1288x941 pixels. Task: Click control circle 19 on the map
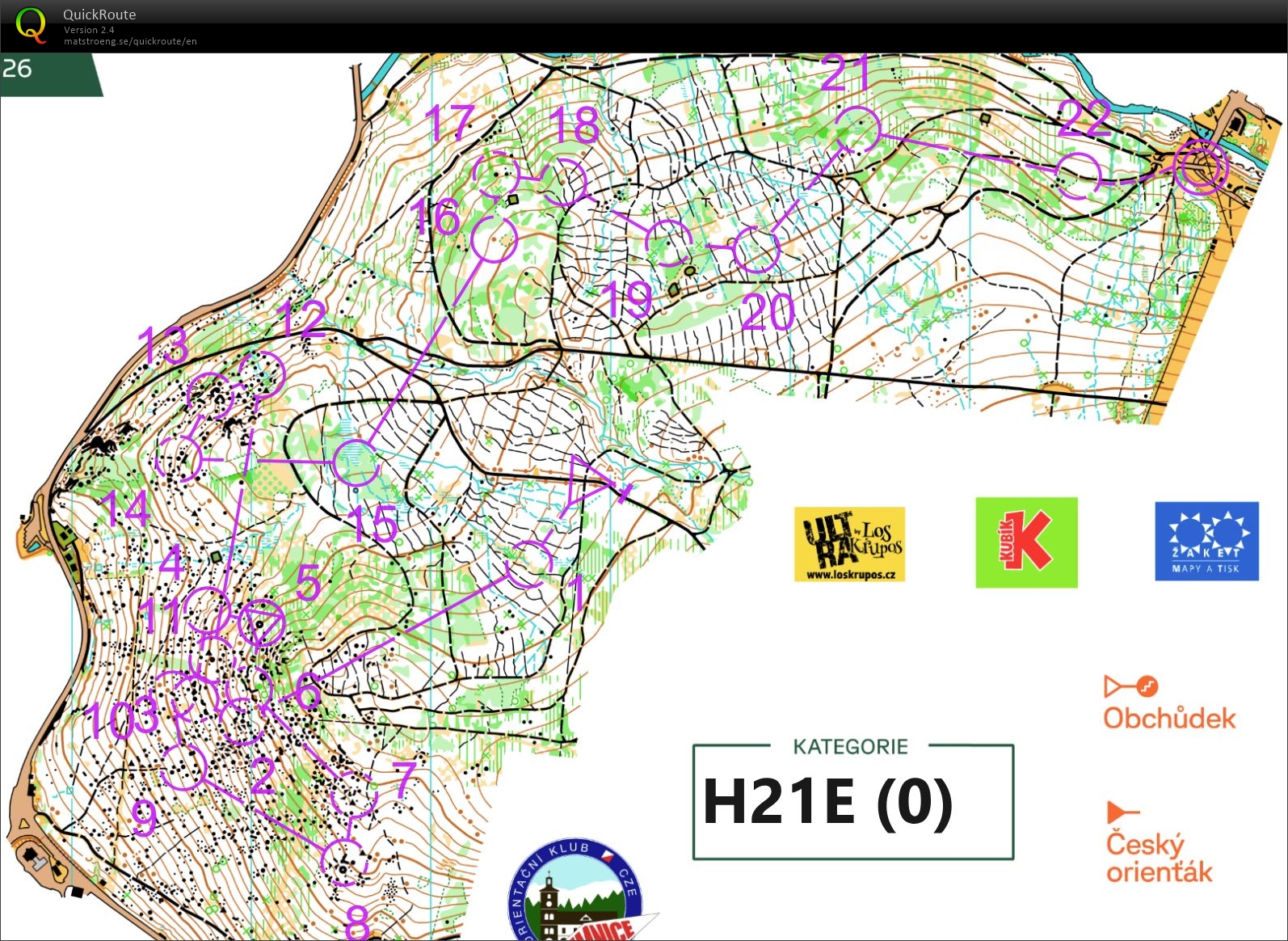point(669,243)
